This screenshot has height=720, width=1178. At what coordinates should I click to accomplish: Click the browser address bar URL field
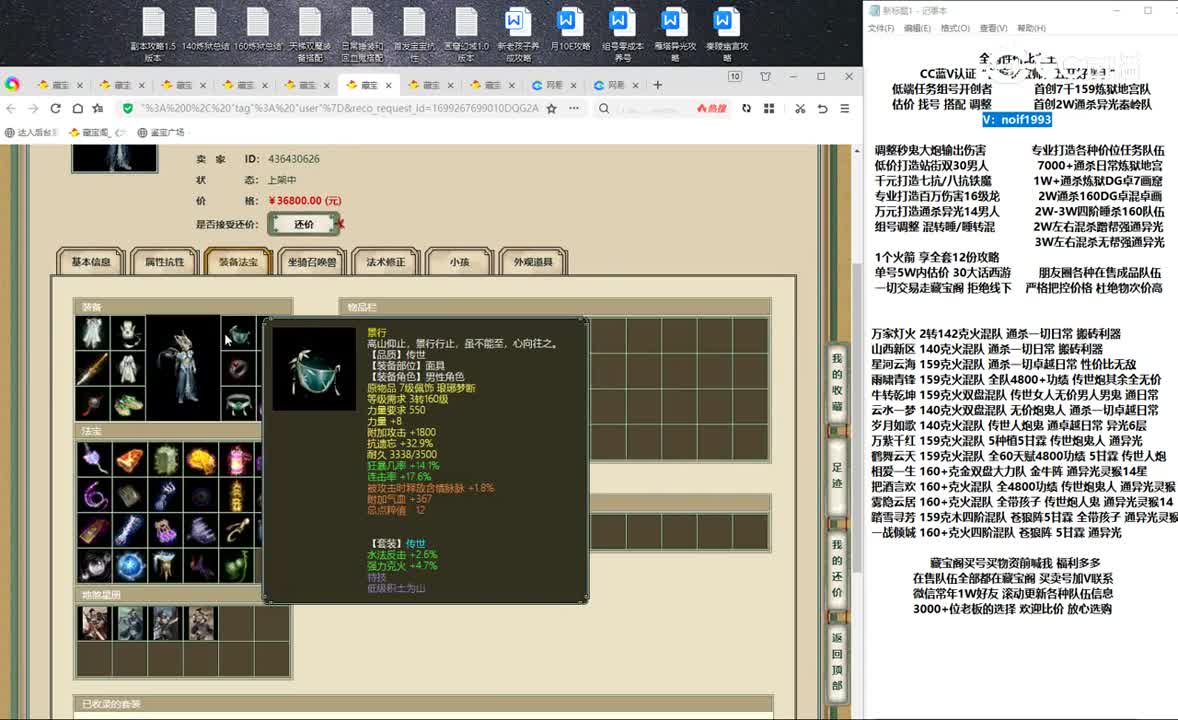coord(339,108)
